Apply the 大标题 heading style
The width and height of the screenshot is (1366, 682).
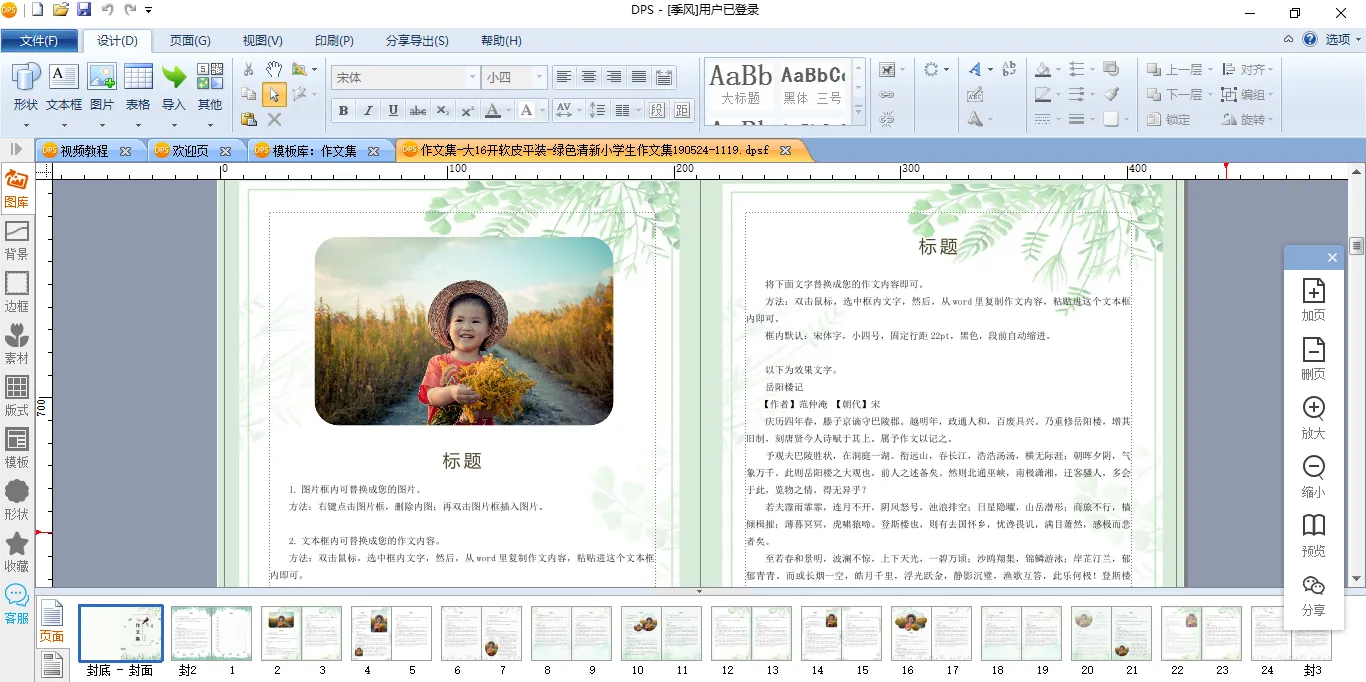pos(740,86)
